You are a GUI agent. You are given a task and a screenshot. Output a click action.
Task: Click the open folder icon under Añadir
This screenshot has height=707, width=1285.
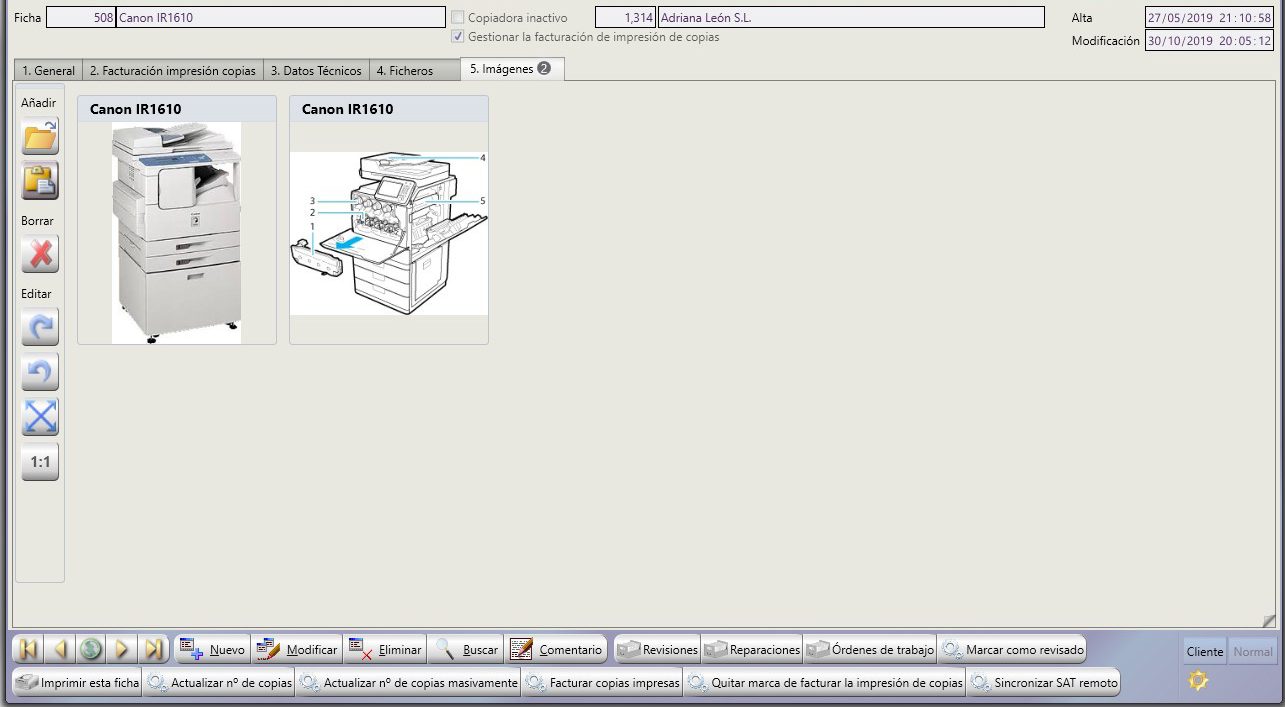pos(40,136)
